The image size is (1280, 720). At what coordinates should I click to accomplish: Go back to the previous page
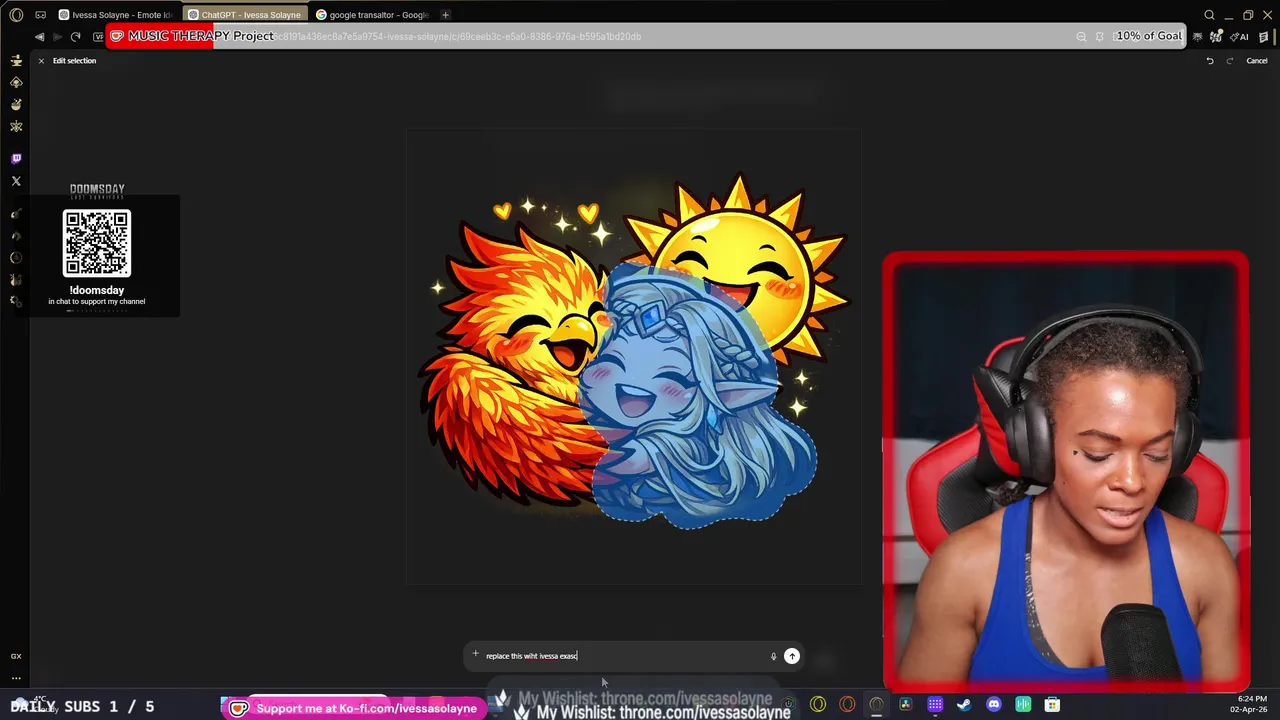[x=39, y=37]
